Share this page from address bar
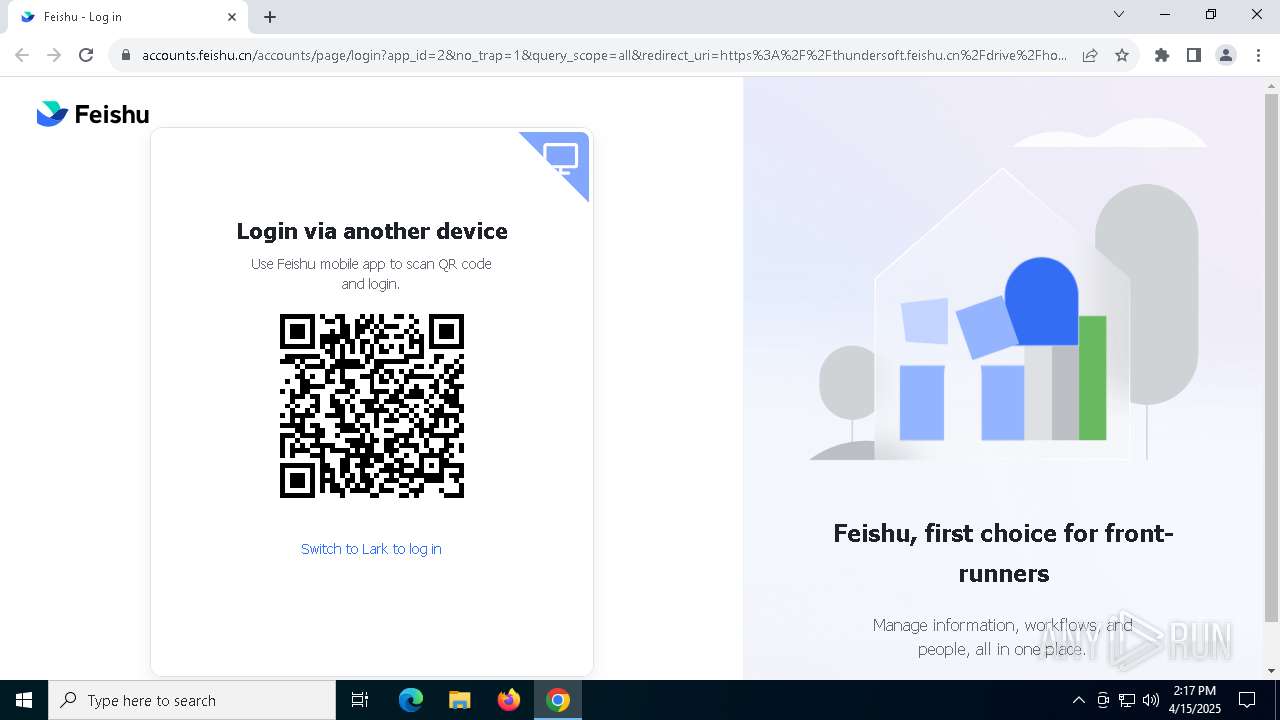1280x720 pixels. 1090,55
